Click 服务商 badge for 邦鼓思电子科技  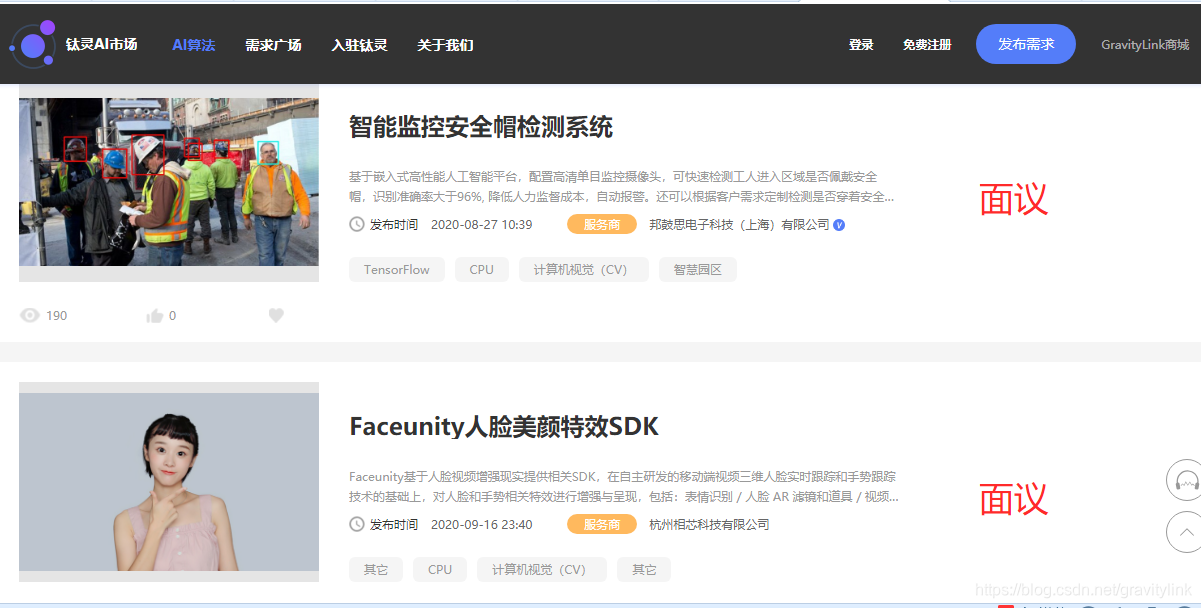[x=602, y=224]
